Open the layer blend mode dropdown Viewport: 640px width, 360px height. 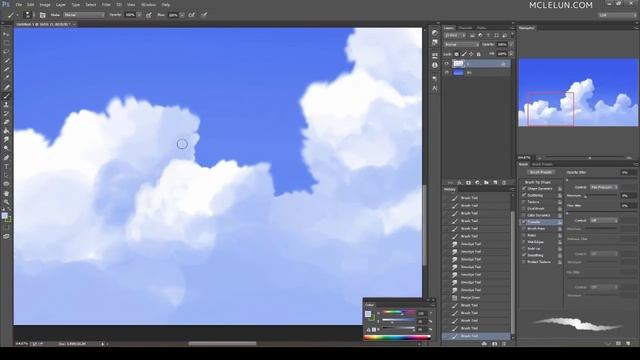coord(461,44)
